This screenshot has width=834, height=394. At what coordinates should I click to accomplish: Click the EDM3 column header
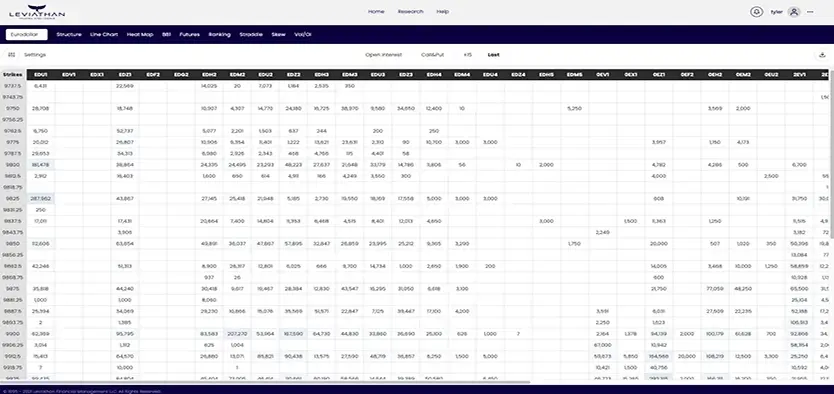pyautogui.click(x=349, y=75)
